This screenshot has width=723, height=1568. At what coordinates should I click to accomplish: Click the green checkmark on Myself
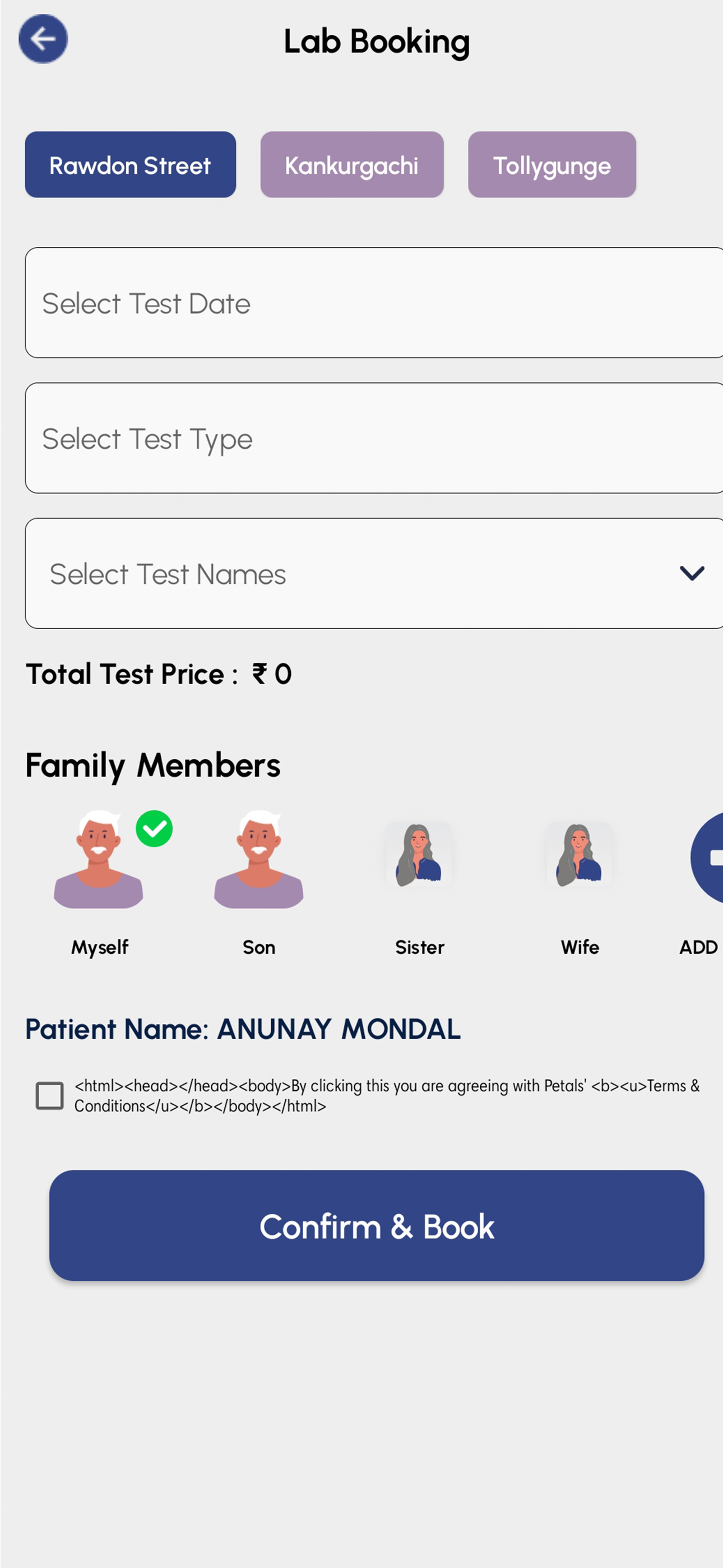coord(154,828)
